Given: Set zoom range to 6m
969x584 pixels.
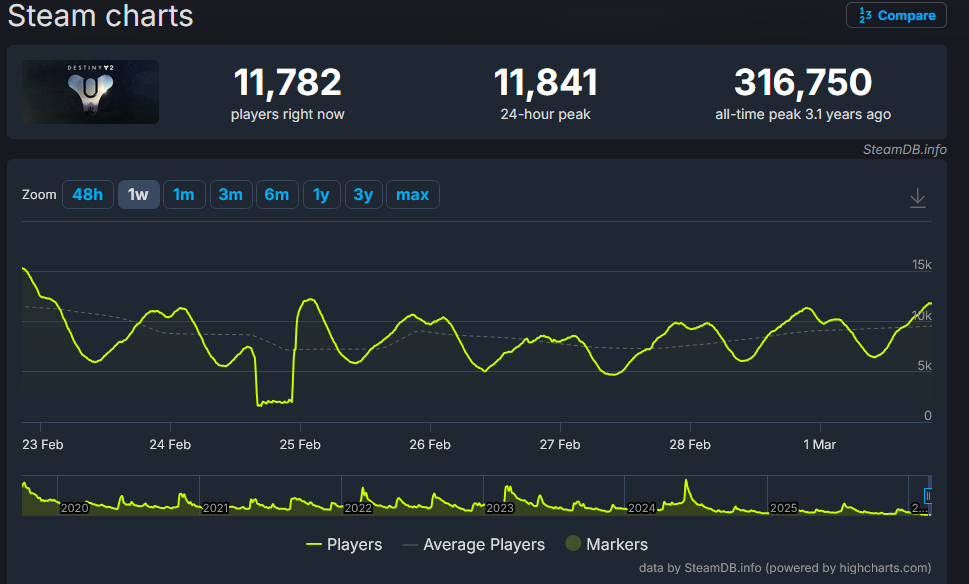Looking at the screenshot, I should coord(277,195).
